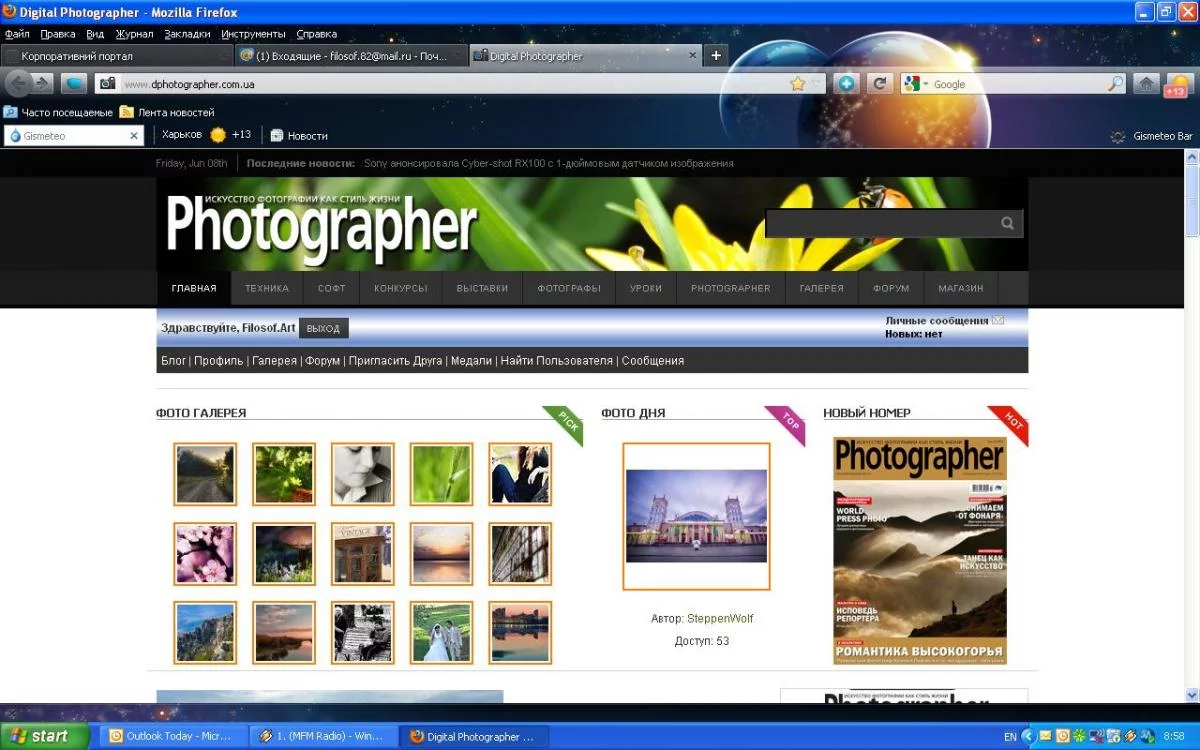Open the photo of the day thumbnail
Screen dimensions: 1200x750
point(697,516)
